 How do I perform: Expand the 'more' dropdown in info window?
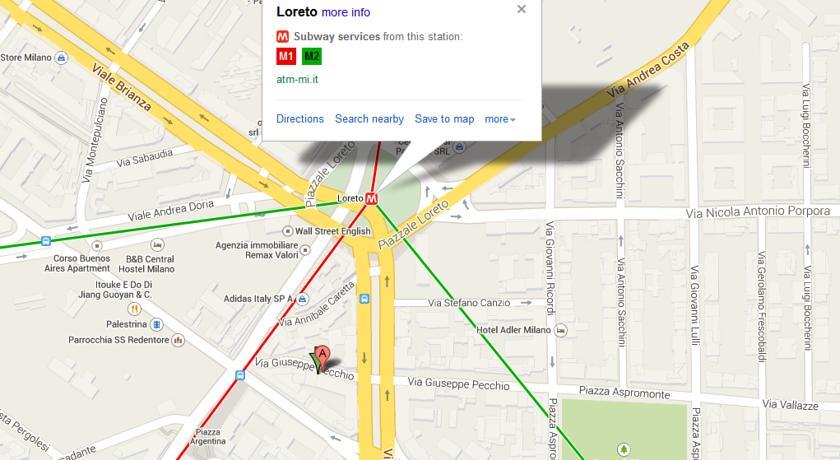pyautogui.click(x=500, y=119)
